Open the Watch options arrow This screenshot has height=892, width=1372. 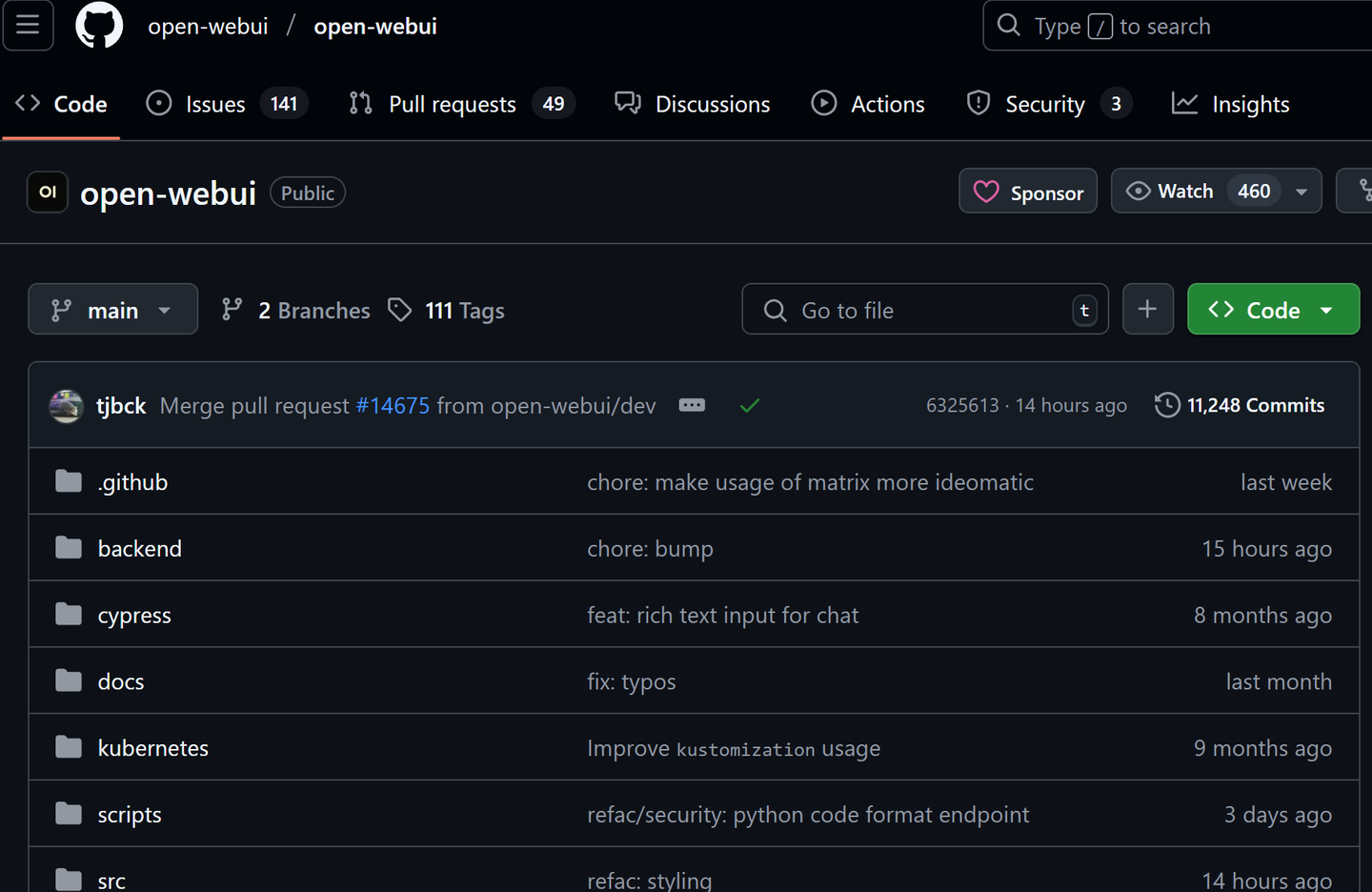[x=1301, y=191]
